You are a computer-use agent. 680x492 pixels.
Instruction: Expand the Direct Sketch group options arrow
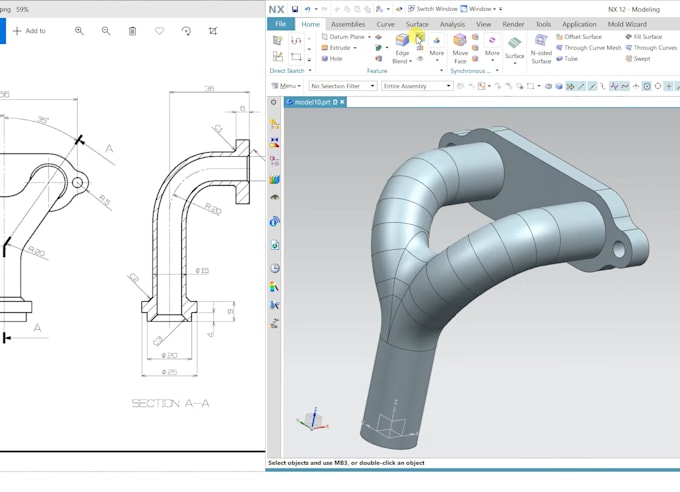(x=310, y=70)
